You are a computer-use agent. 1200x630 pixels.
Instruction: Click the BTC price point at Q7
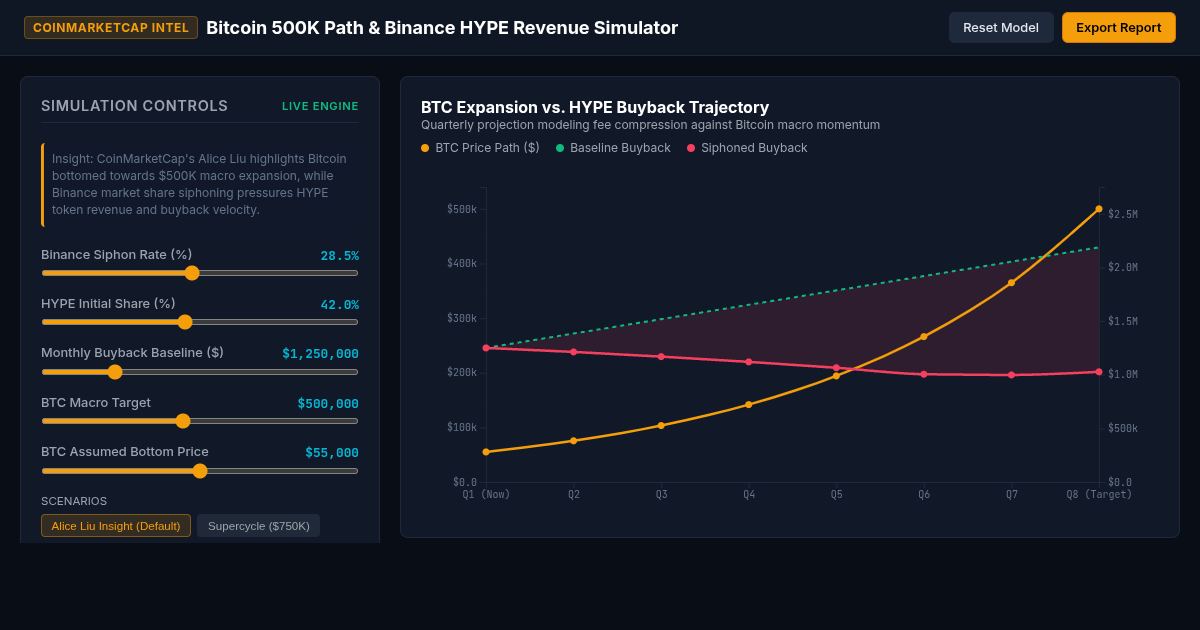pyautogui.click(x=1011, y=283)
